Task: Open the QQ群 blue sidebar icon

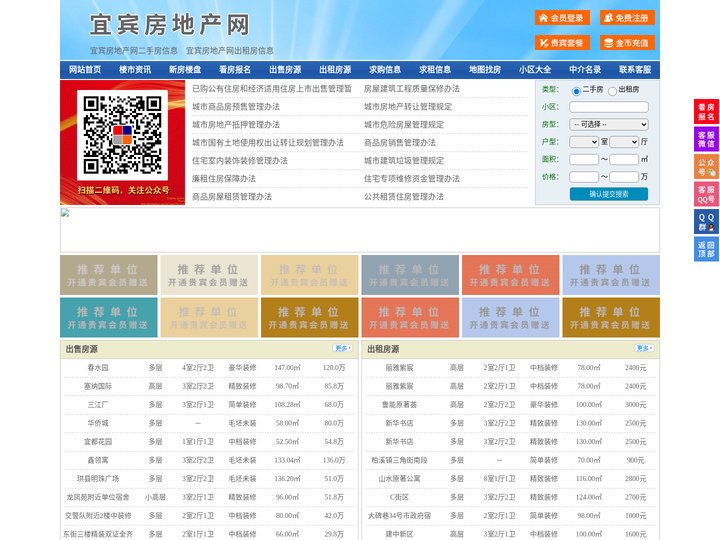Action: 706,222
